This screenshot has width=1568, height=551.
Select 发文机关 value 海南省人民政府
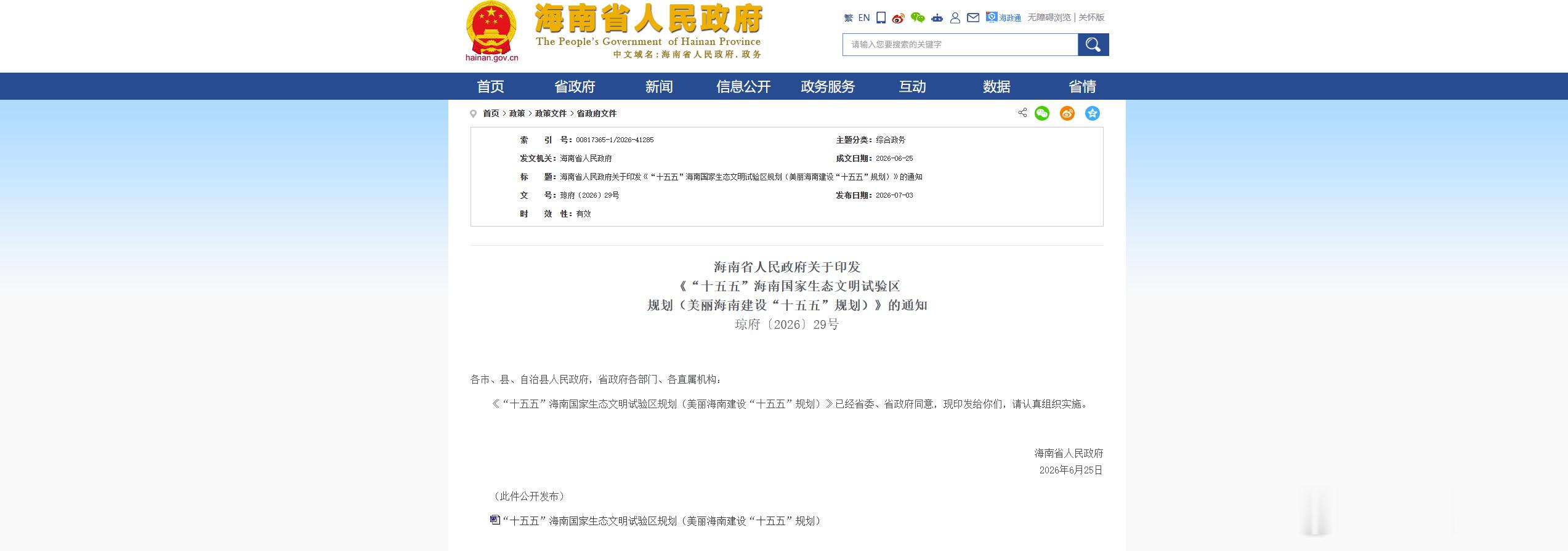coord(586,159)
